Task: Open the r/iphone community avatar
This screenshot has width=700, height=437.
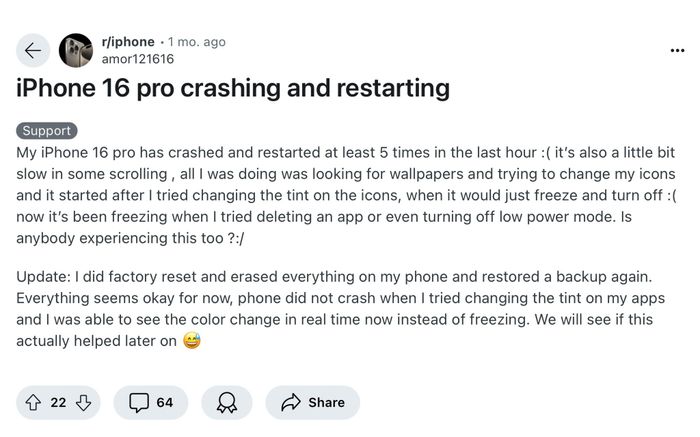Action: pyautogui.click(x=76, y=50)
